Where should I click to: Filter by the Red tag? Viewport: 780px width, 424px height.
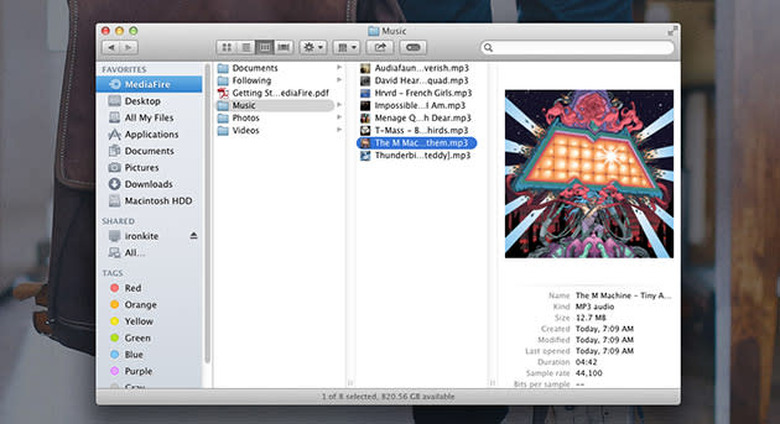(x=132, y=288)
